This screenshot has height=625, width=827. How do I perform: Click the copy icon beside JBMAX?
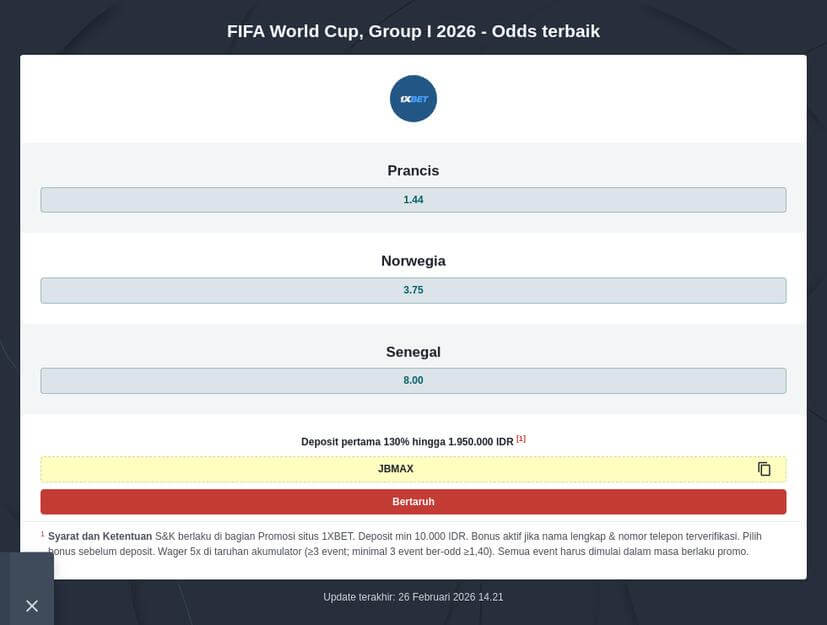point(764,468)
